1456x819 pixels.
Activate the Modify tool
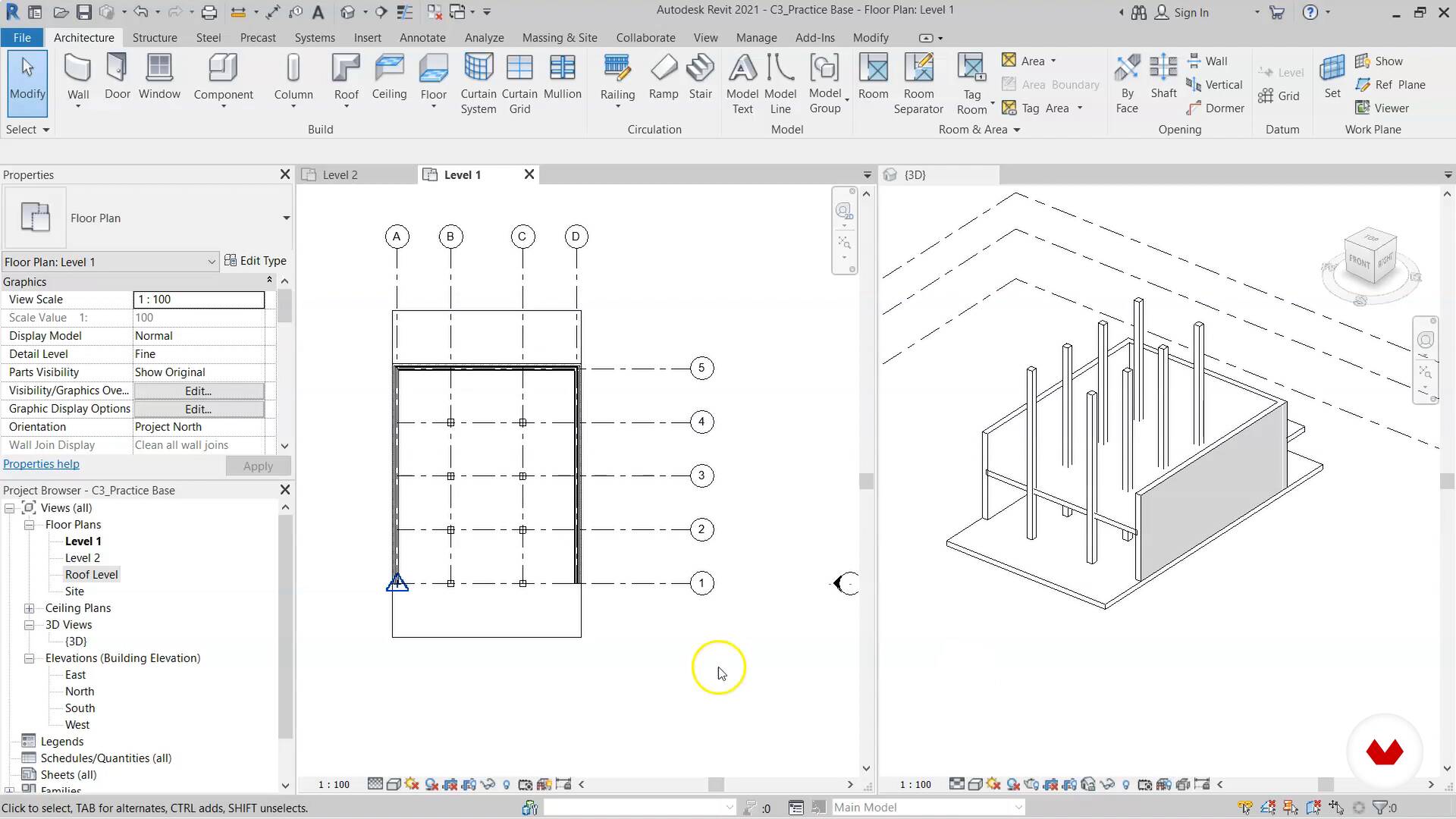point(27,82)
